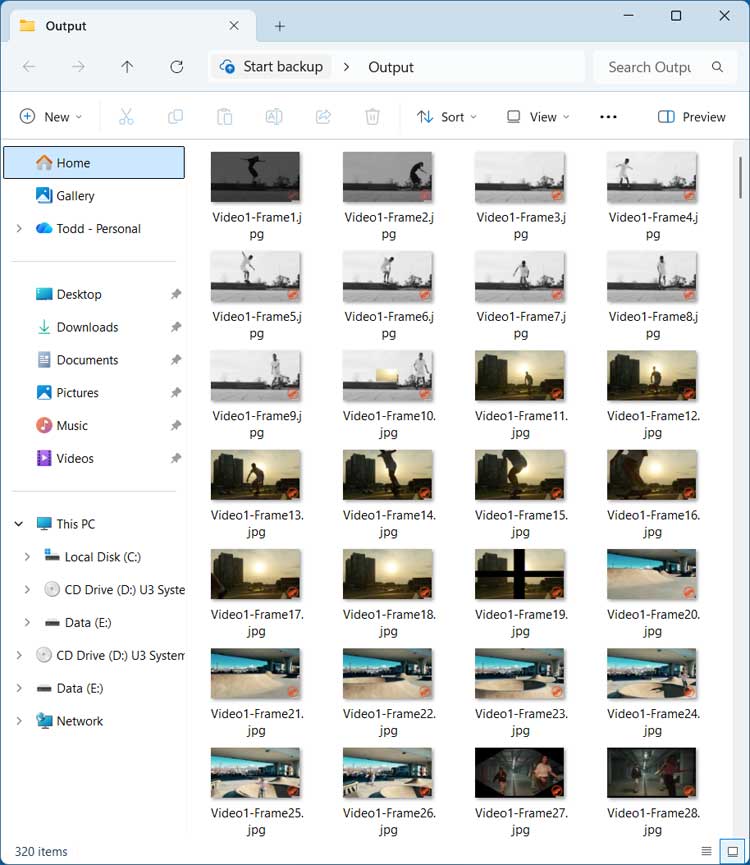Click the vertical scrollbar of file list

741,177
